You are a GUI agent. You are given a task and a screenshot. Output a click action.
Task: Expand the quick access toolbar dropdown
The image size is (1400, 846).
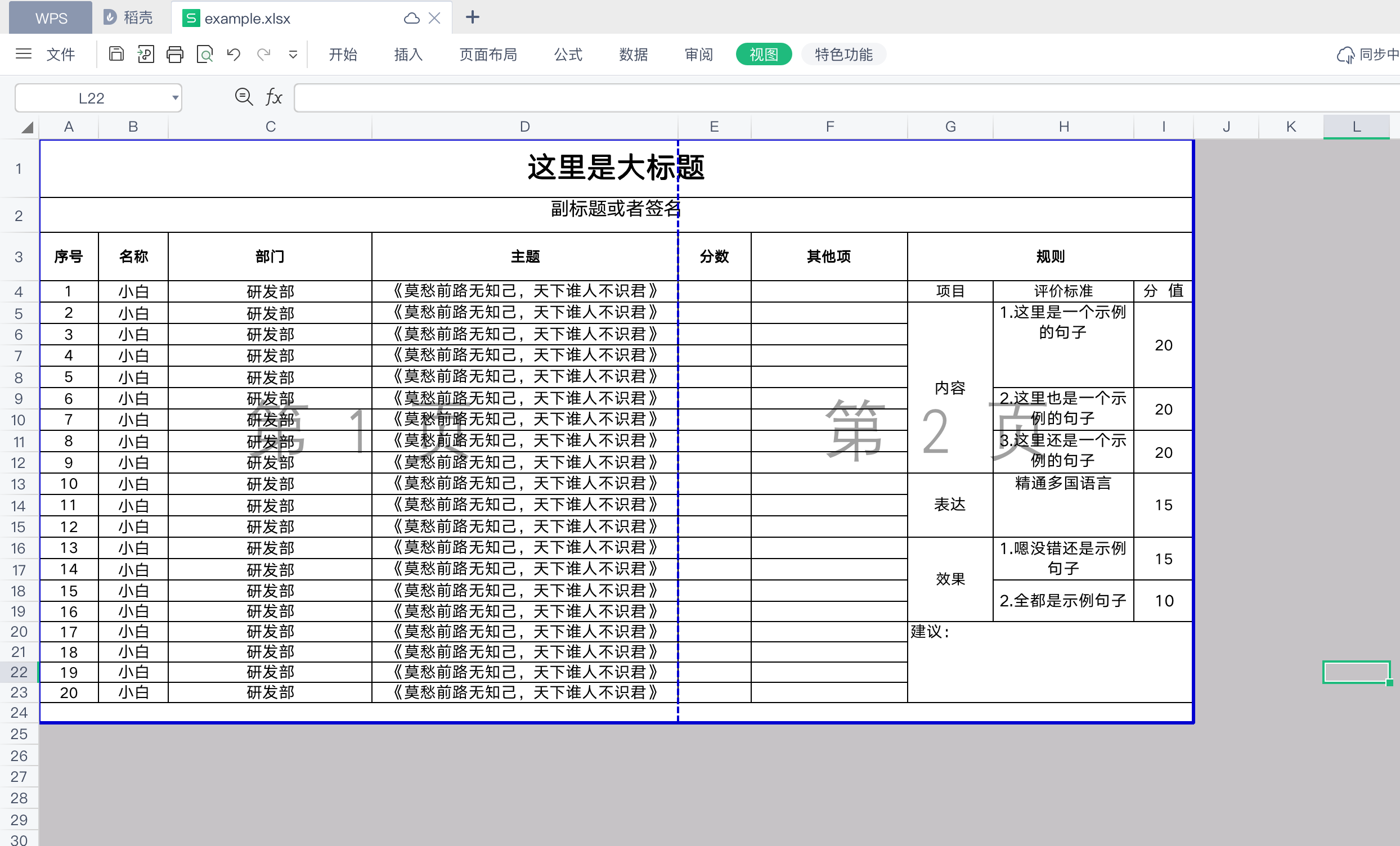293,55
